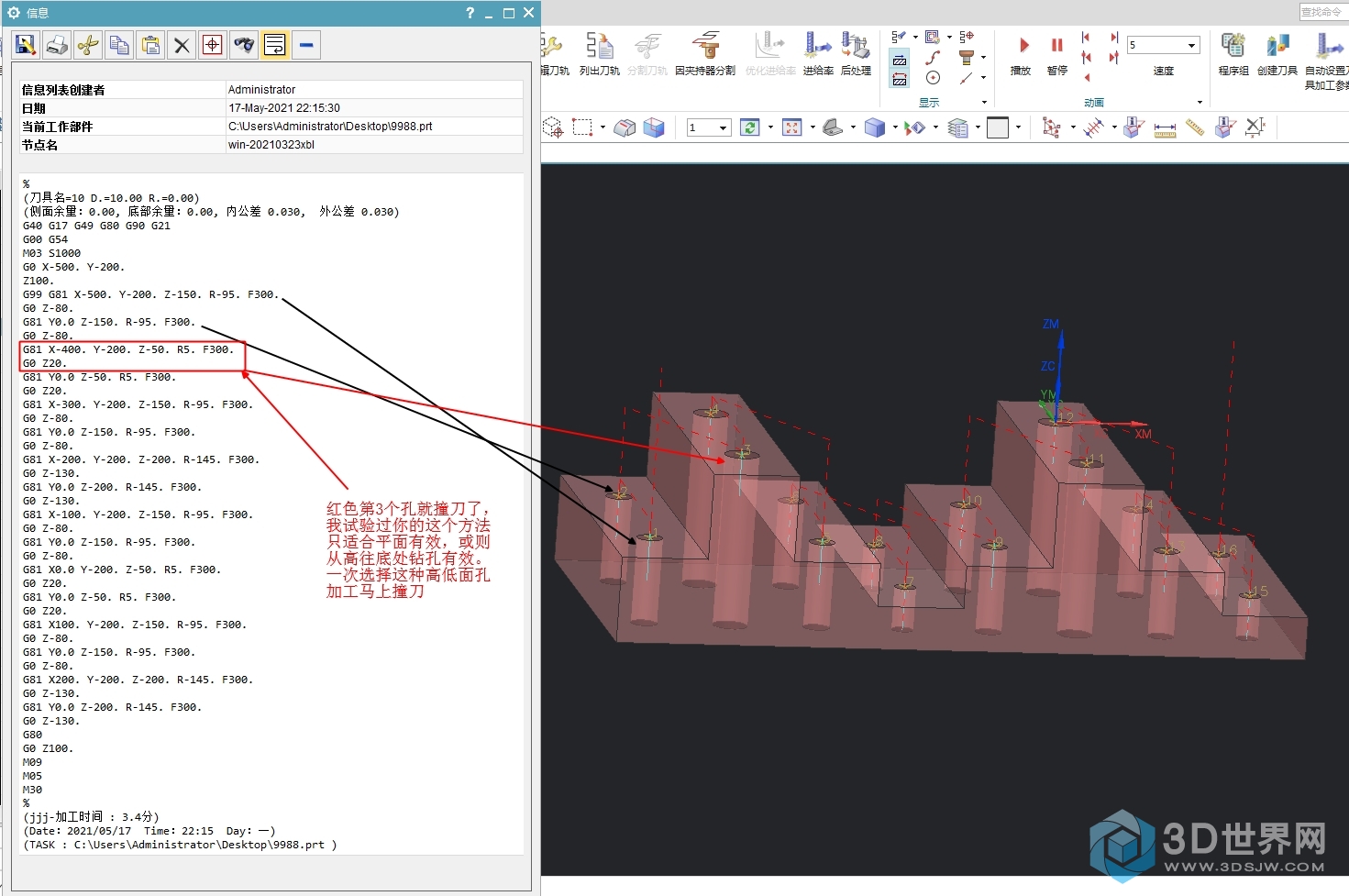Image resolution: width=1349 pixels, height=896 pixels.
Task: Toggle the lower tool path display option
Action: tap(900, 80)
